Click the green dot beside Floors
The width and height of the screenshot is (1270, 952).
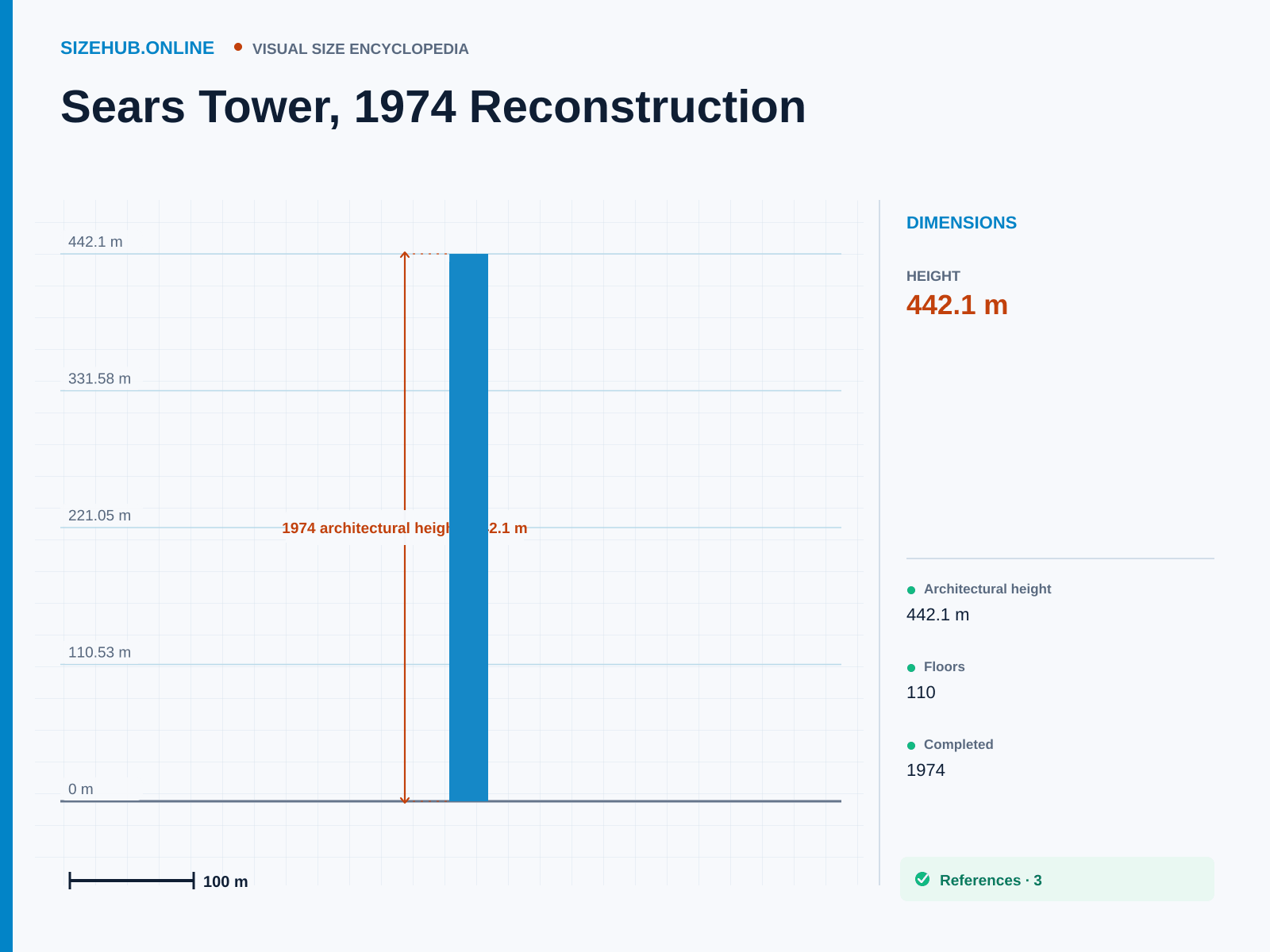point(911,668)
